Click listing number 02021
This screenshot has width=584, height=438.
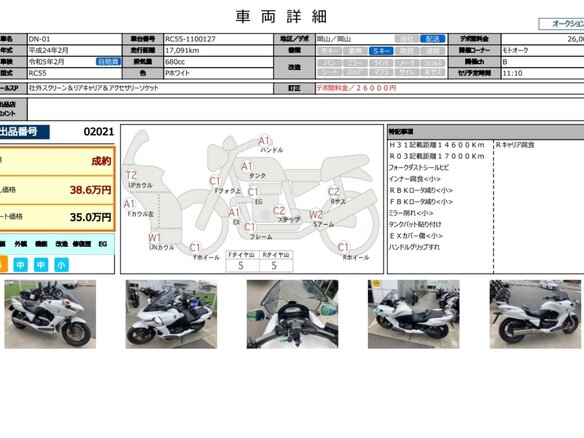click(99, 132)
